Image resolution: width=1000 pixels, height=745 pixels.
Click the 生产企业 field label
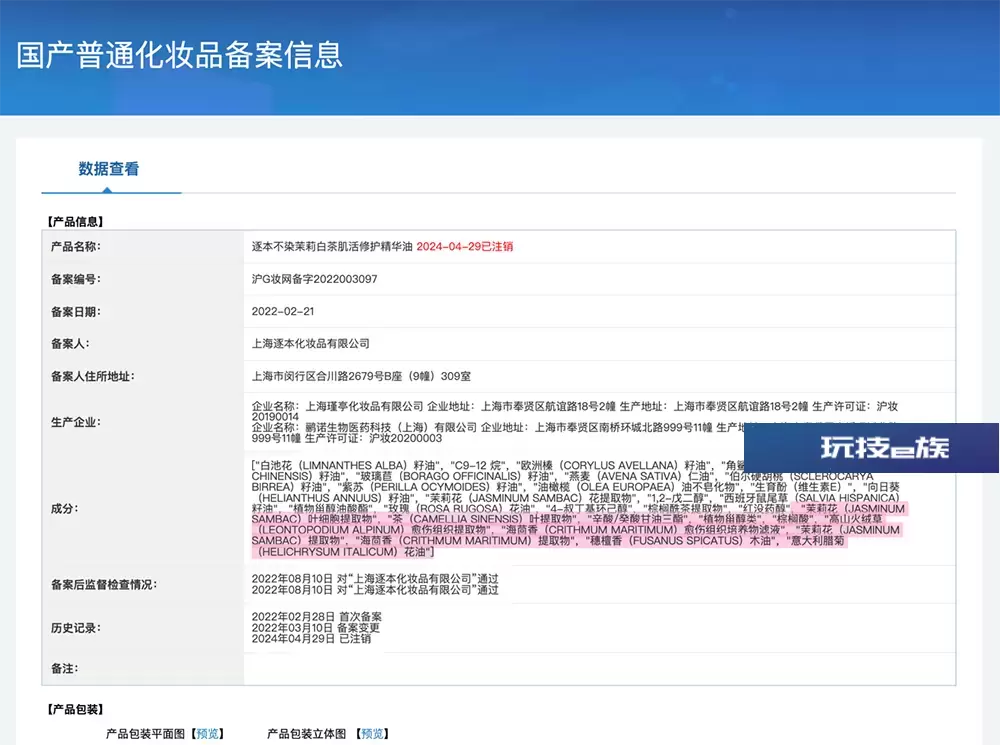pyautogui.click(x=75, y=422)
